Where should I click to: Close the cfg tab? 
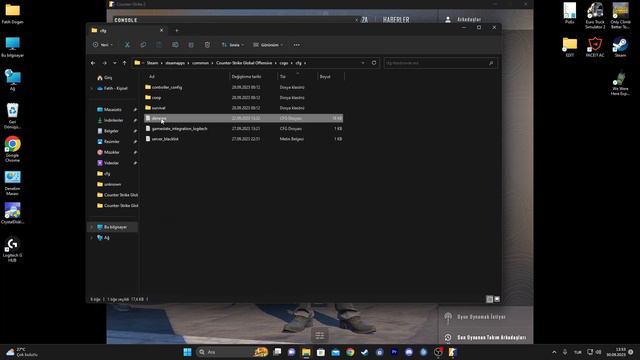pos(161,30)
